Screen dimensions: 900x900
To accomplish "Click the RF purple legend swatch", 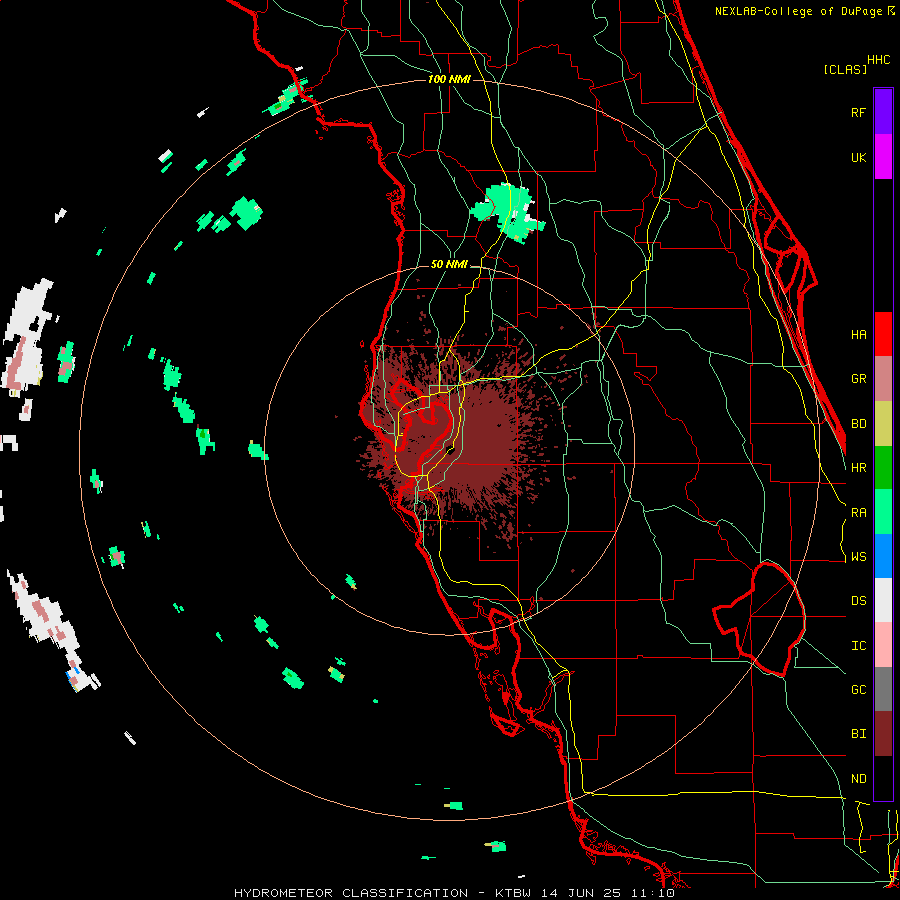I will click(883, 112).
